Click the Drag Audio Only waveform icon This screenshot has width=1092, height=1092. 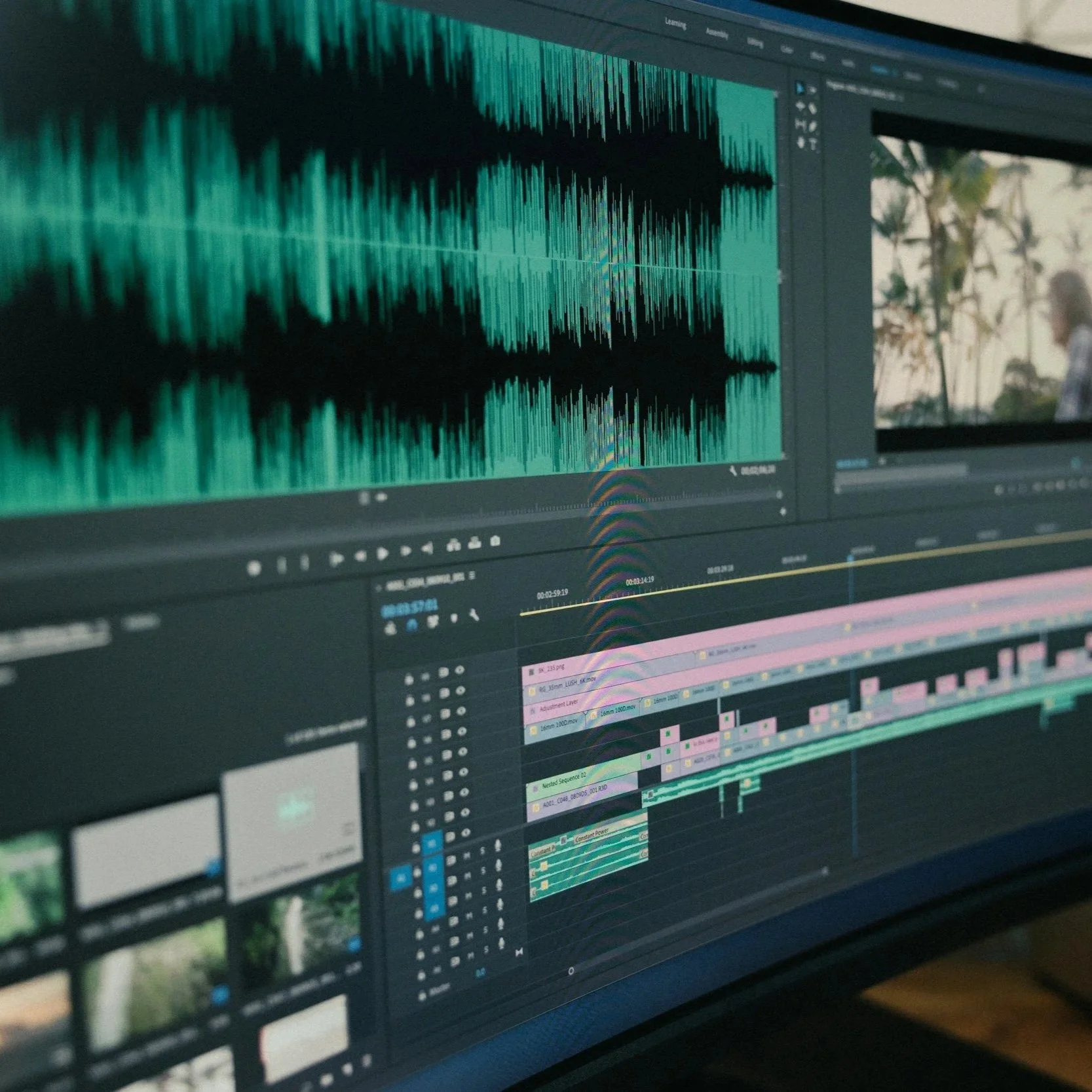pos(380,497)
